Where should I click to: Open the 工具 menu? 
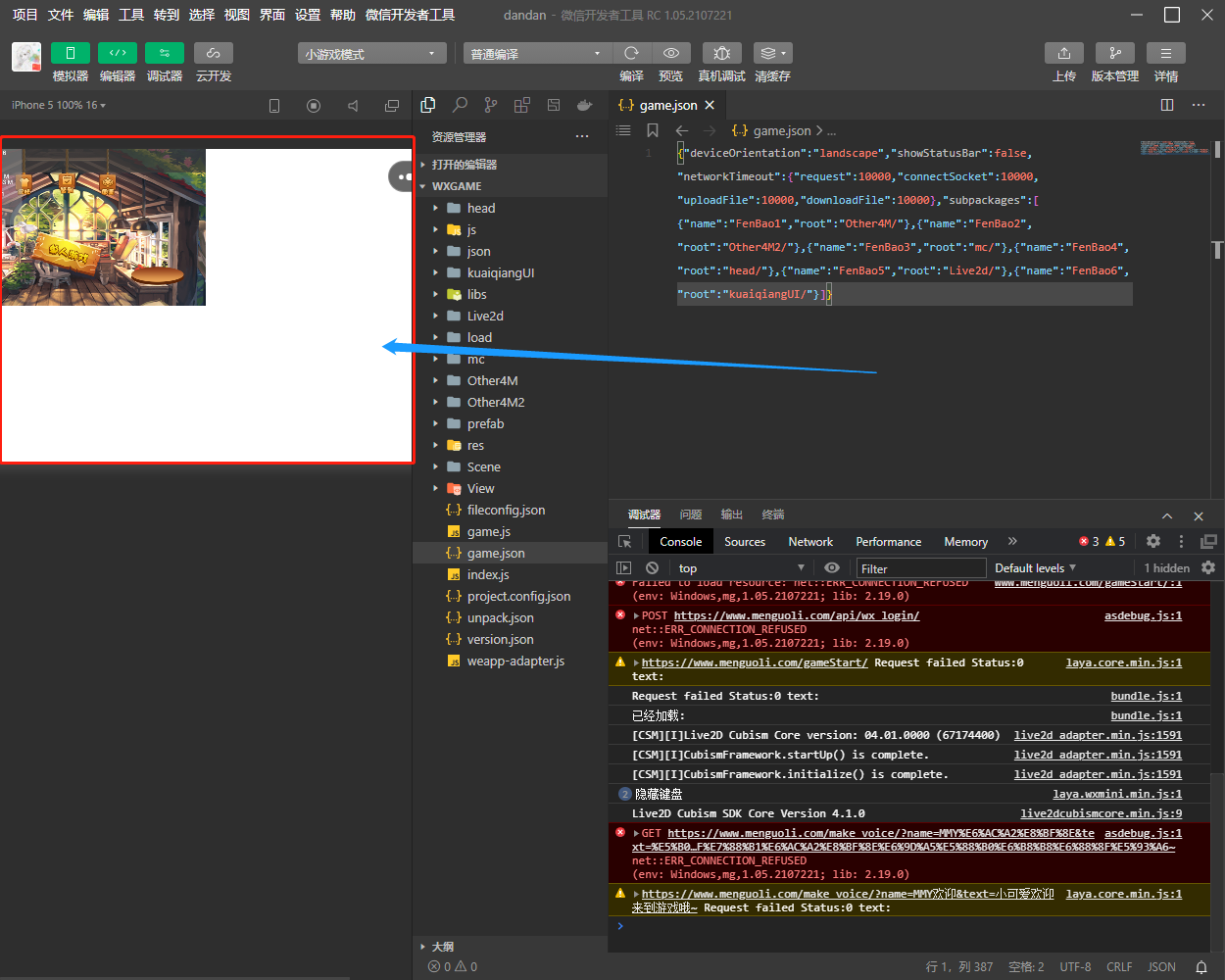point(131,15)
